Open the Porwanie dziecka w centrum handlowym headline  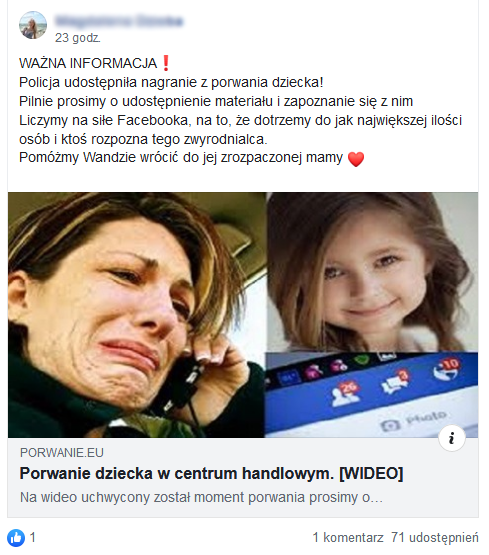tap(211, 473)
